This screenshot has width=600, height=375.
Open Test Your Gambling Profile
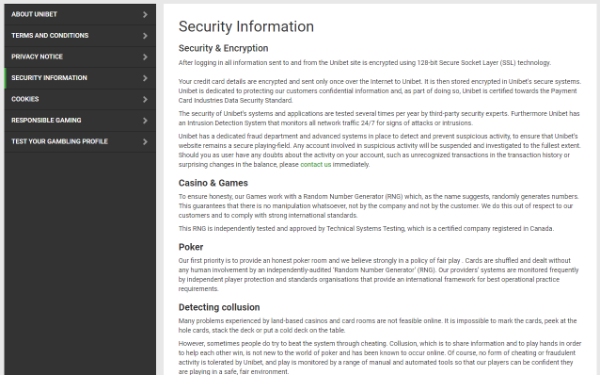80,142
